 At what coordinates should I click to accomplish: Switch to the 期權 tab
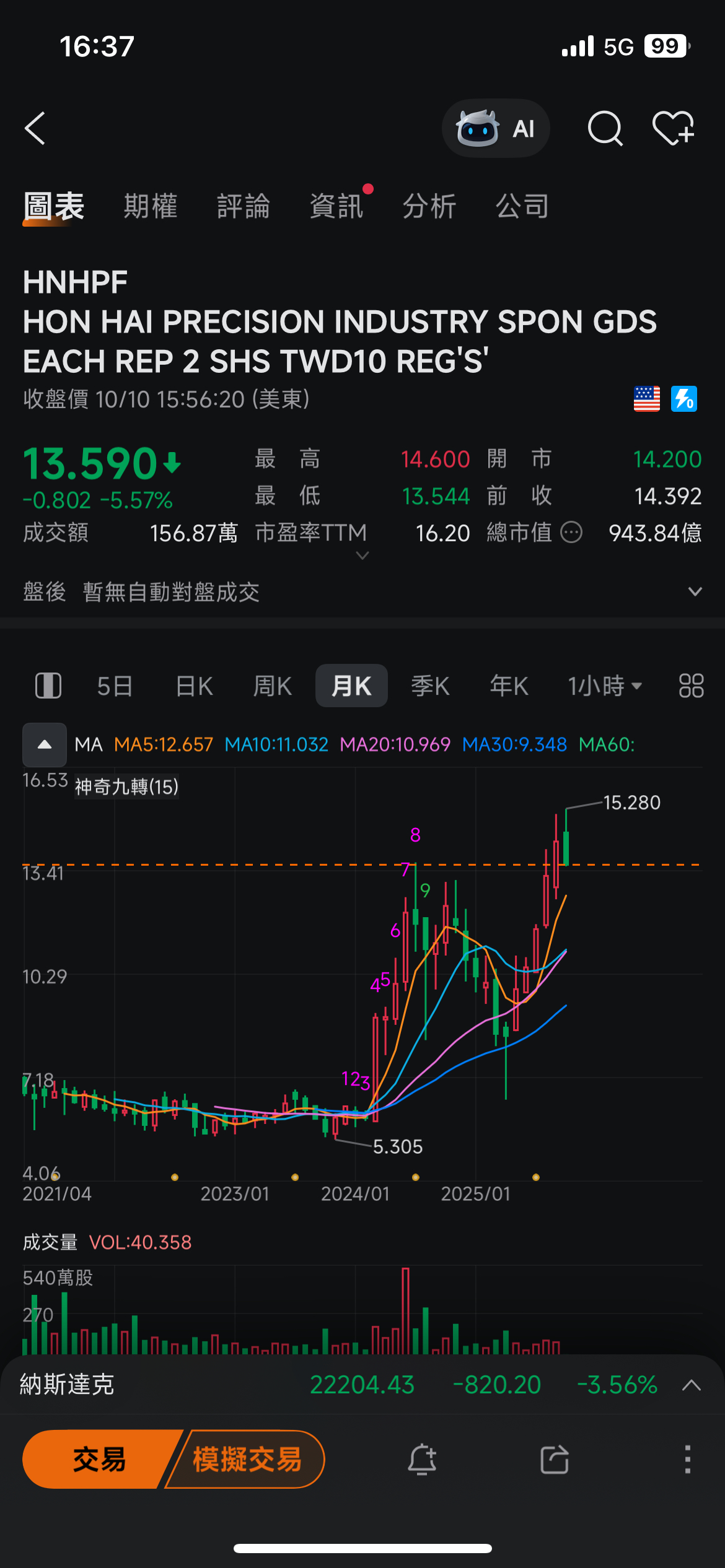151,206
